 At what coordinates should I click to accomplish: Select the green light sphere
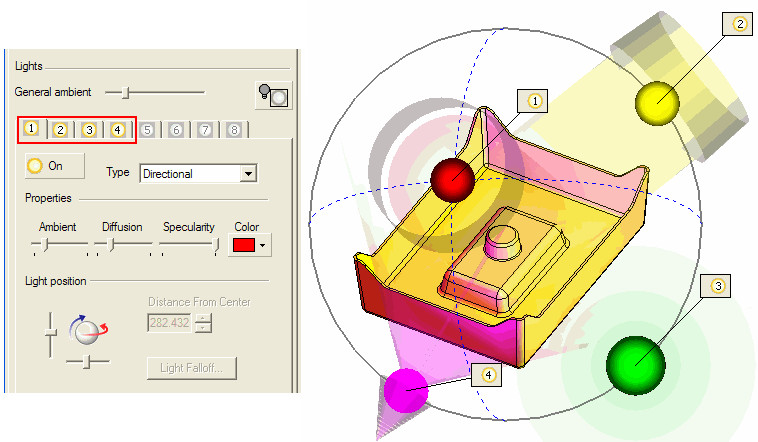pyautogui.click(x=636, y=365)
